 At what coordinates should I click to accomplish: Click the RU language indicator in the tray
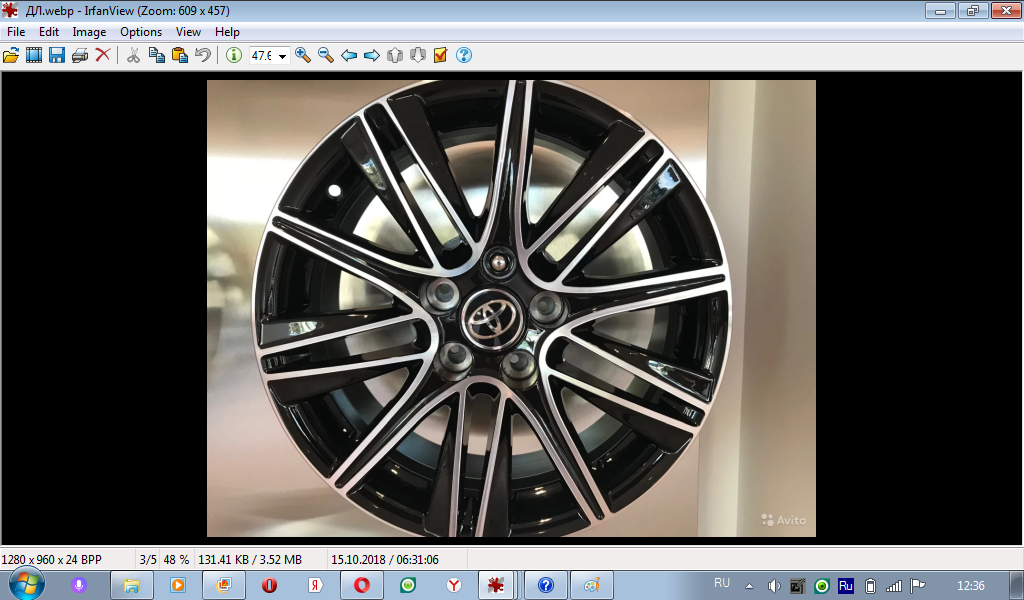(722, 582)
